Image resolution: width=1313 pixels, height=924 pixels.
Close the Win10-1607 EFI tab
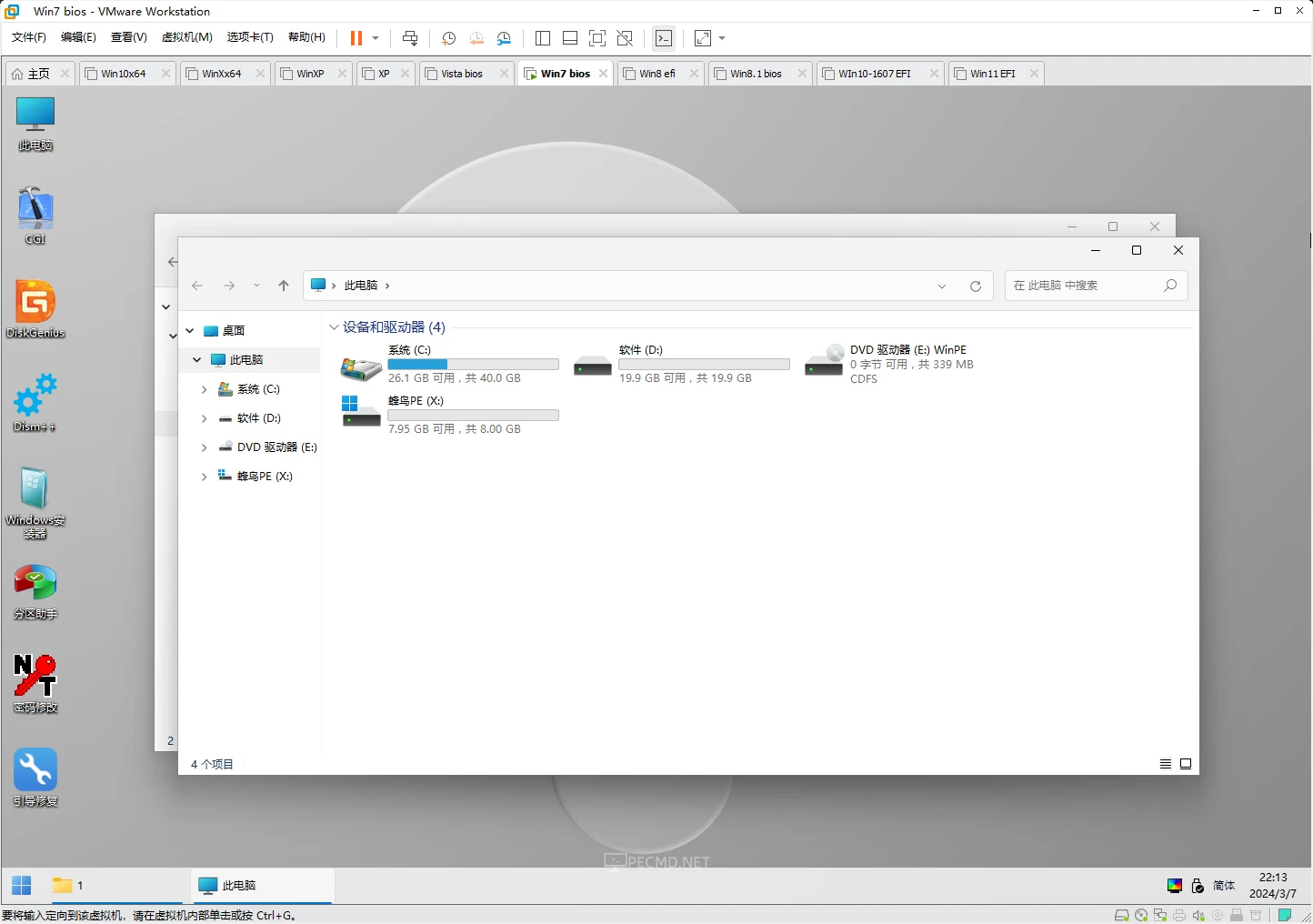click(x=934, y=74)
